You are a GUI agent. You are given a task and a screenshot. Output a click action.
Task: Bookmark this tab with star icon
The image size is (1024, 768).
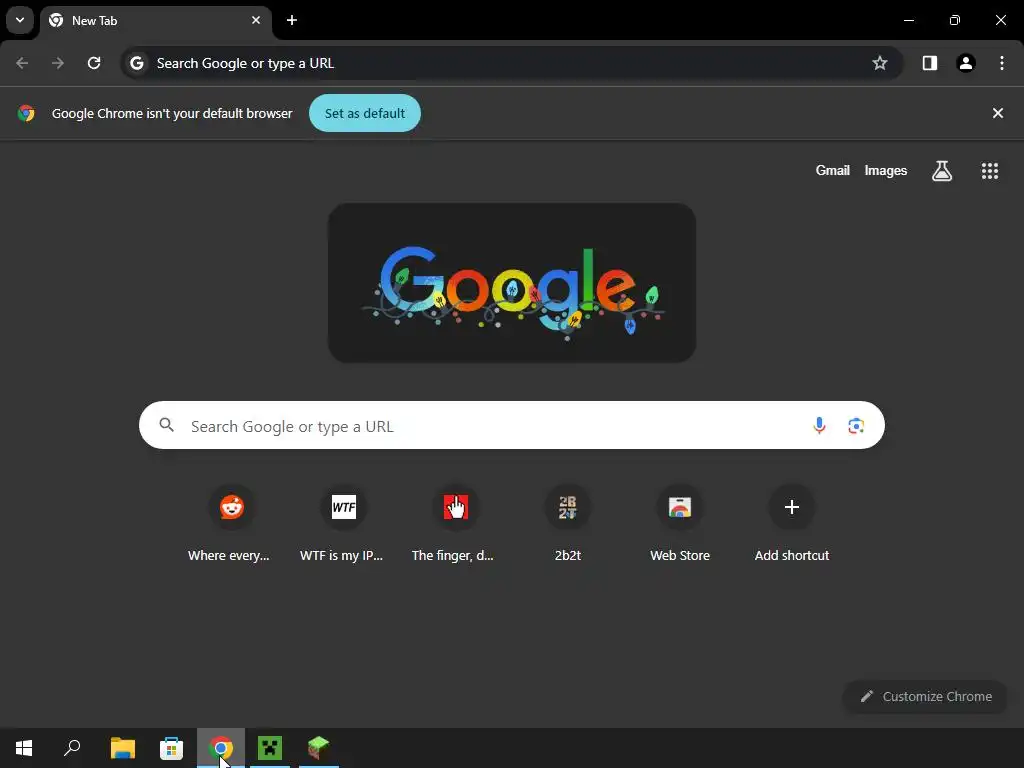(x=880, y=63)
